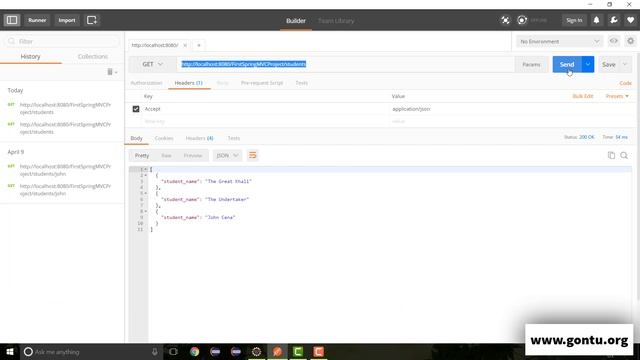
Task: Select the Preview view mode
Action: point(193,156)
